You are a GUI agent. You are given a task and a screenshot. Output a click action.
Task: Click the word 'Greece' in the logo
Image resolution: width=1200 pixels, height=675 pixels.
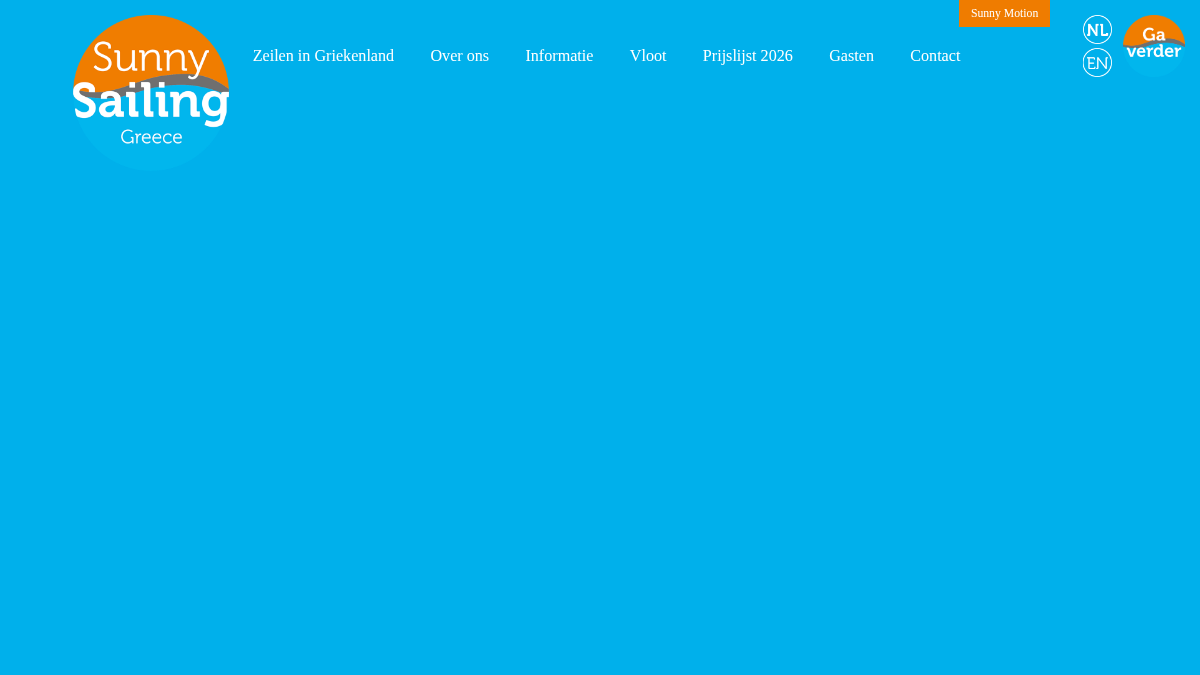[x=151, y=137]
